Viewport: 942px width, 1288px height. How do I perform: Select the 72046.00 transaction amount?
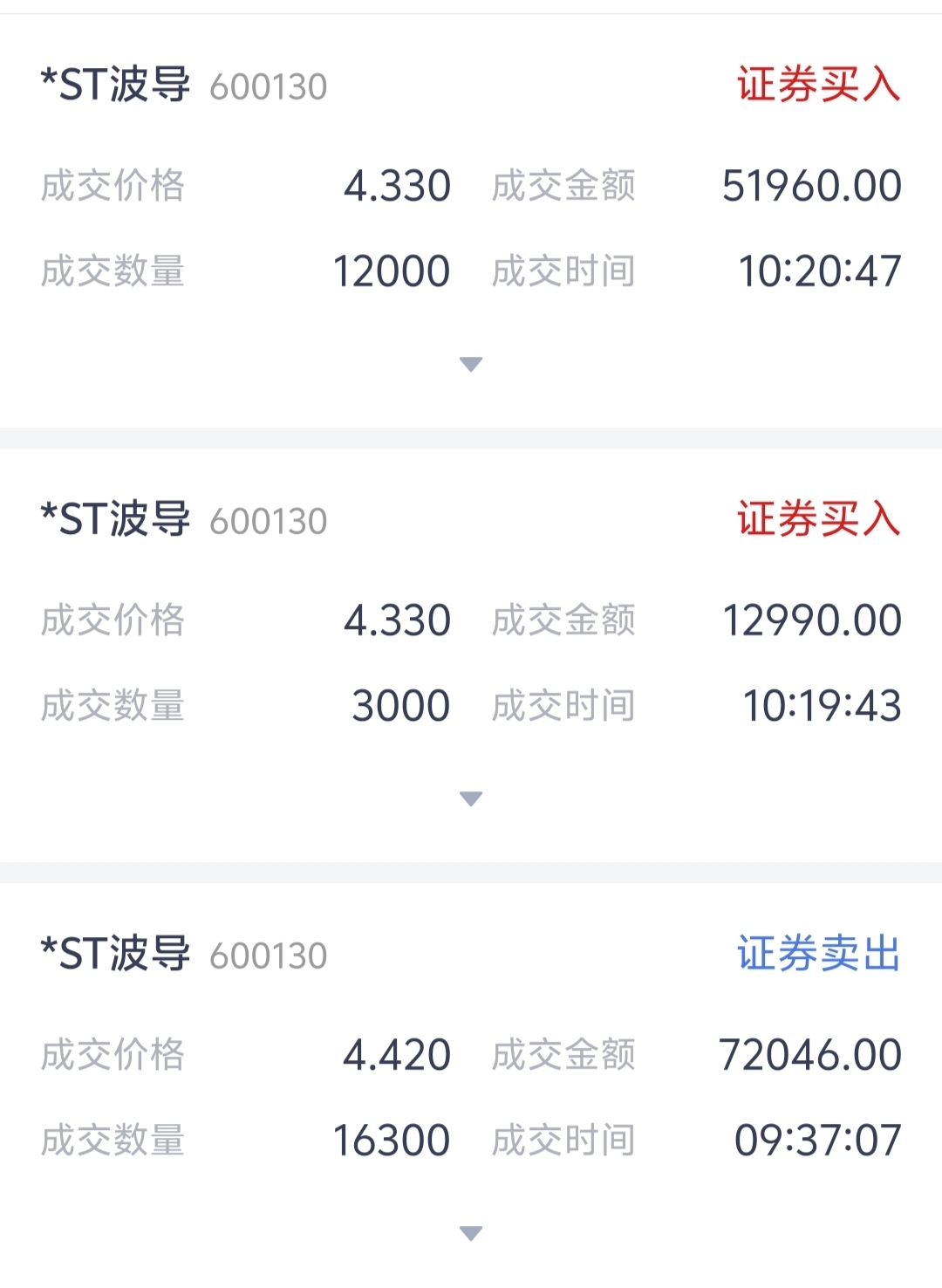810,1055
